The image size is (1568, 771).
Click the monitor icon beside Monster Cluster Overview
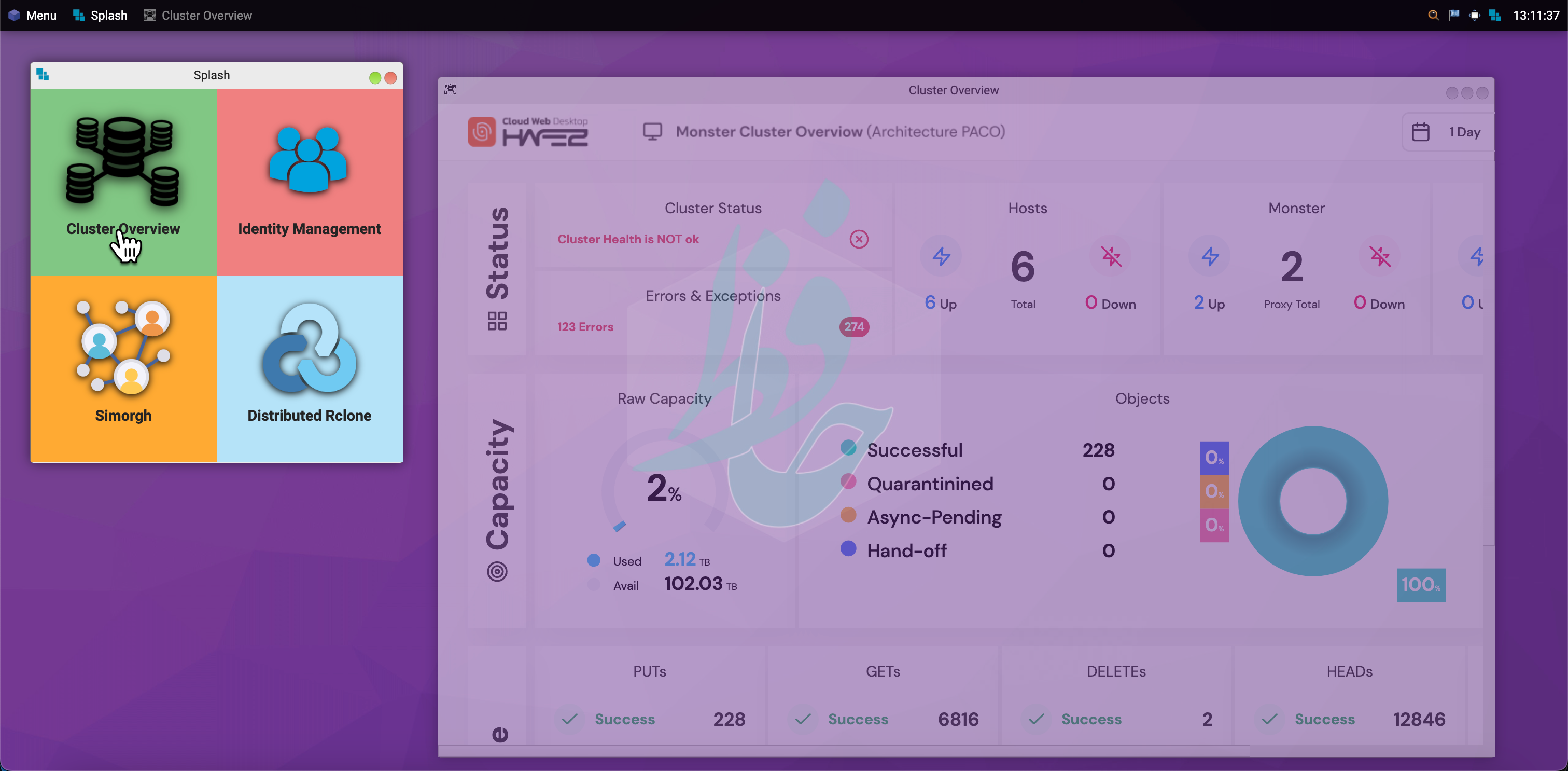click(652, 132)
